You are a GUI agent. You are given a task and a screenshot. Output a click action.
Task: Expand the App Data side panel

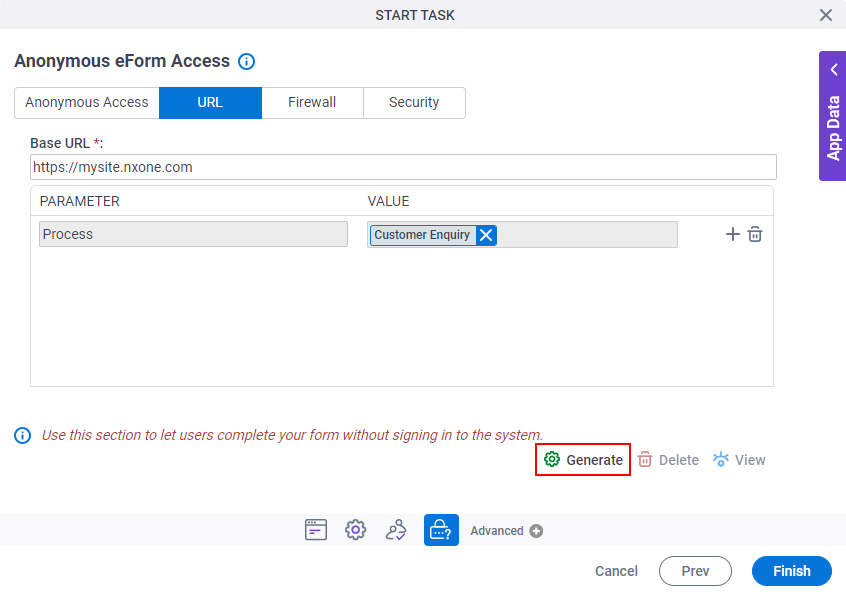(x=833, y=116)
